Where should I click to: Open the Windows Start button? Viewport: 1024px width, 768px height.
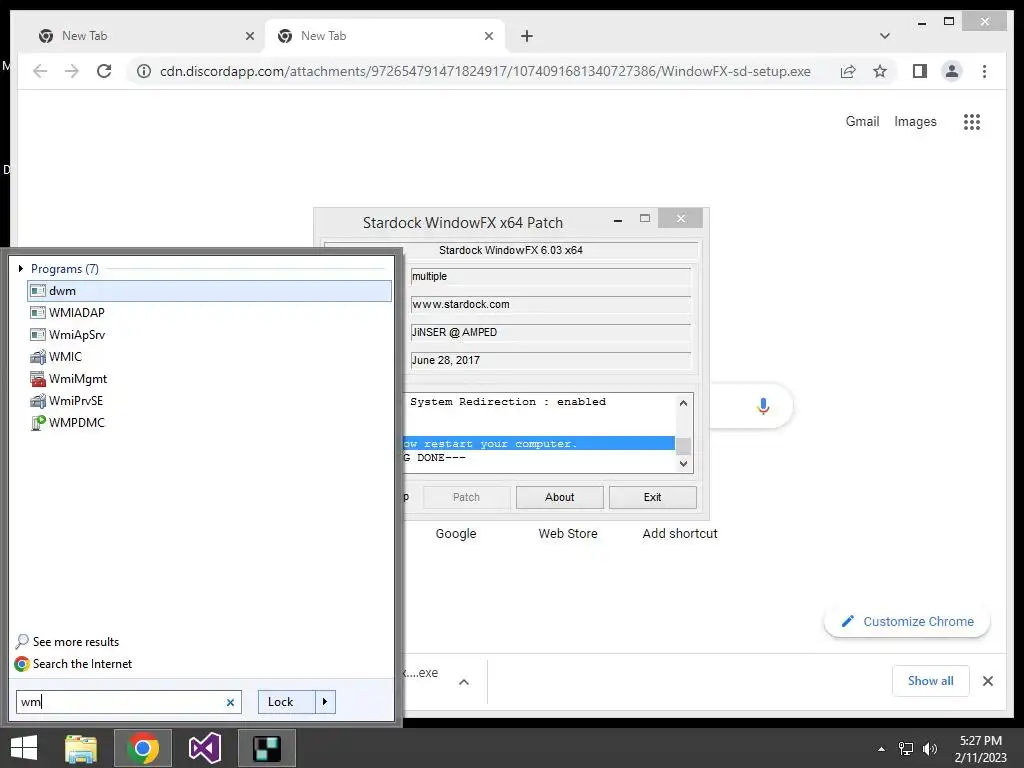pyautogui.click(x=24, y=748)
